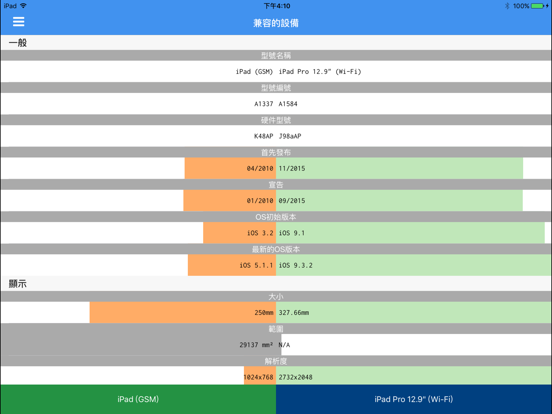552x414 pixels.
Task: Tap the 11/2015 release date bar
Action: 400,168
